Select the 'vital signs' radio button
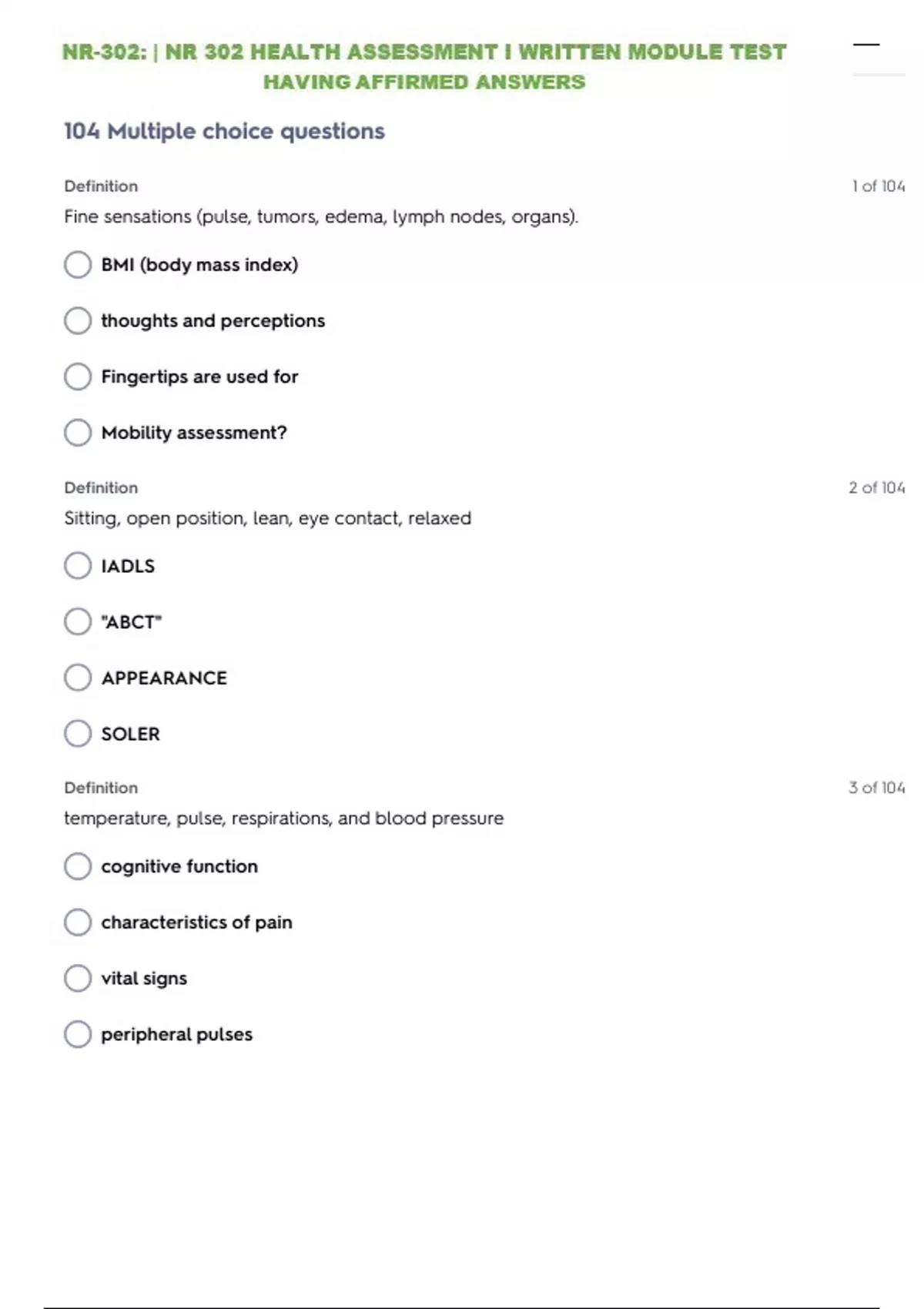 78,978
